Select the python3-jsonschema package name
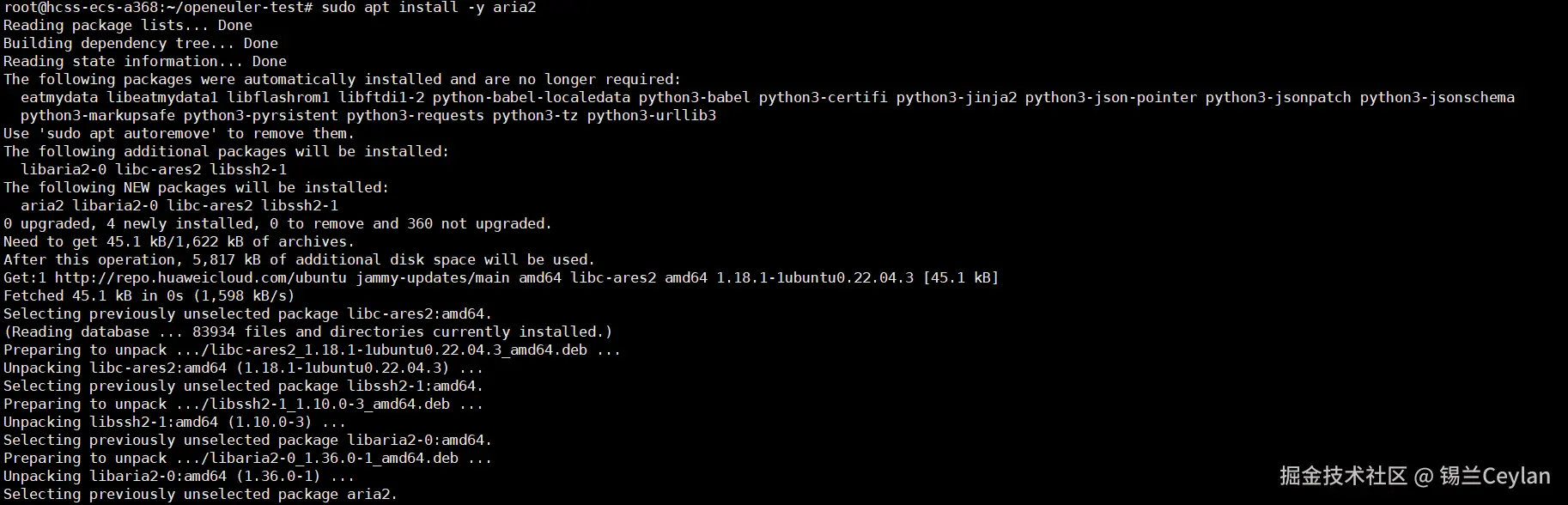 (x=1437, y=97)
